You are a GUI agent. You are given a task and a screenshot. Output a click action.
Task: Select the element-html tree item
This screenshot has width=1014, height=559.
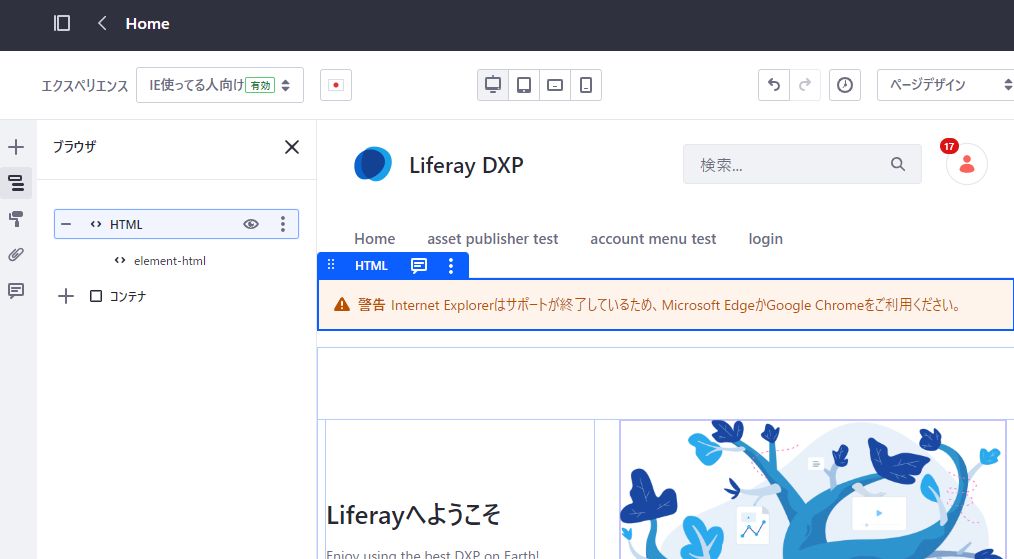pyautogui.click(x=169, y=261)
